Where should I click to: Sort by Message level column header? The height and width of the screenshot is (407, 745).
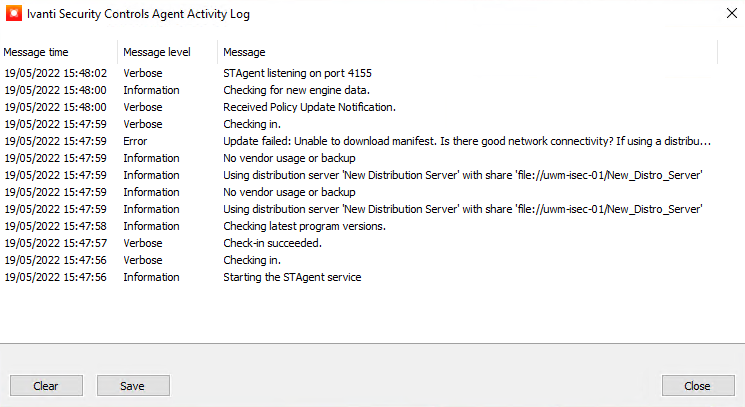click(x=156, y=51)
